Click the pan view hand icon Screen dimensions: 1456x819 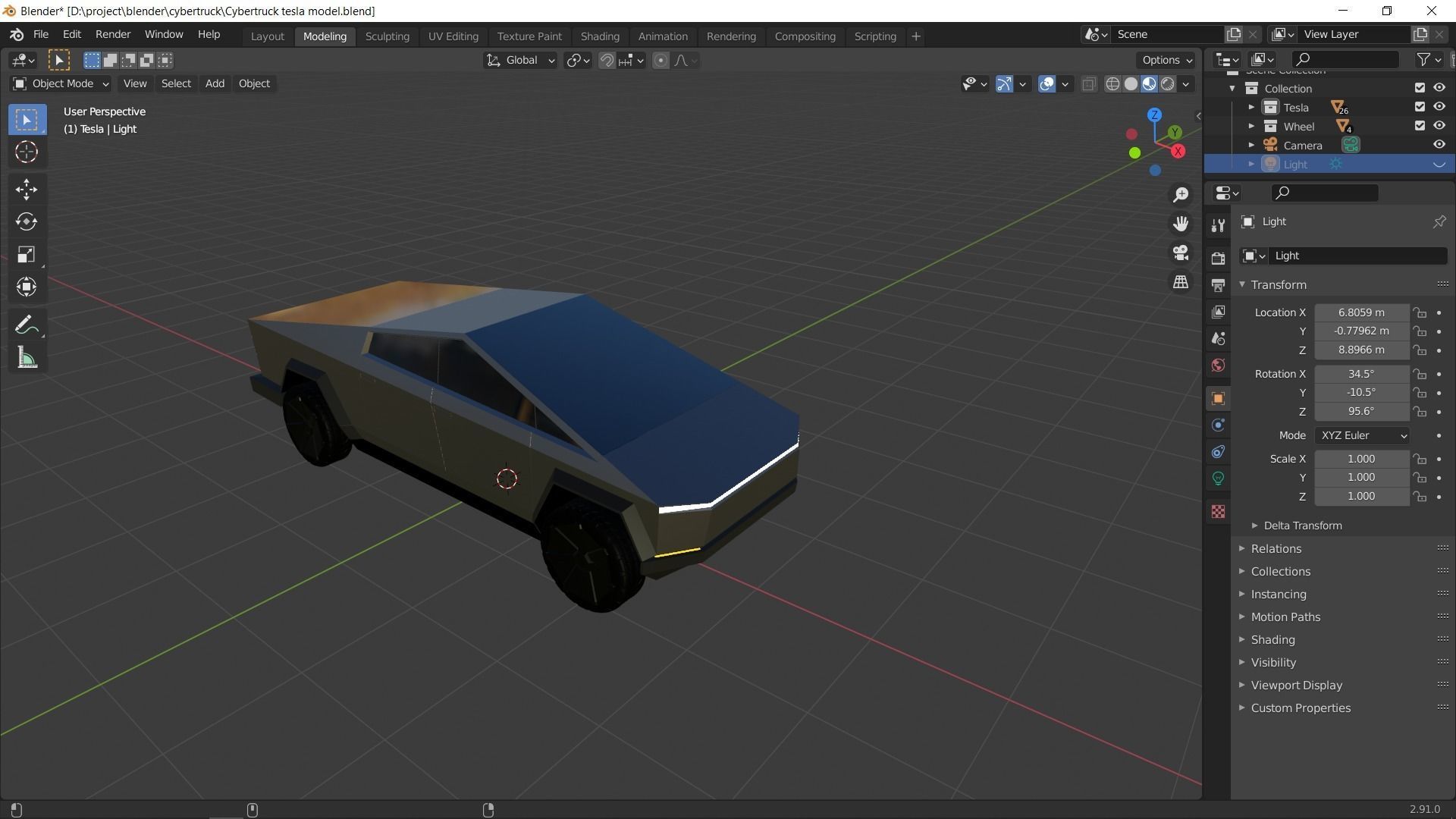point(1181,224)
